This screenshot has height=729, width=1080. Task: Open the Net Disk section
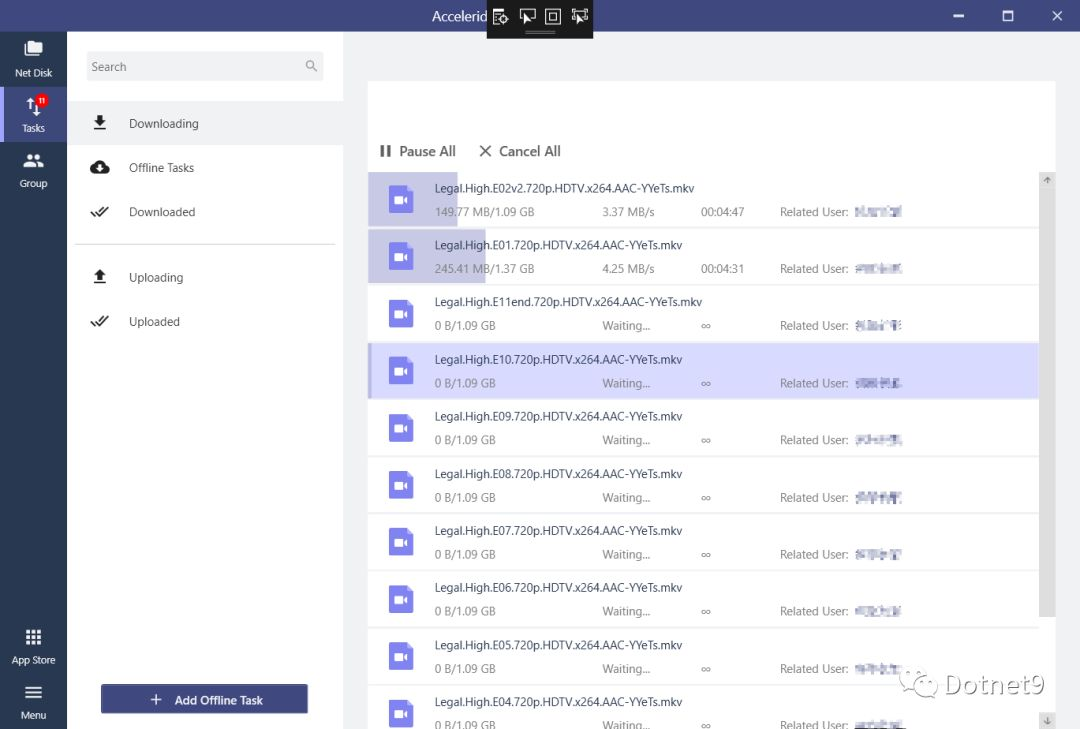tap(33, 59)
